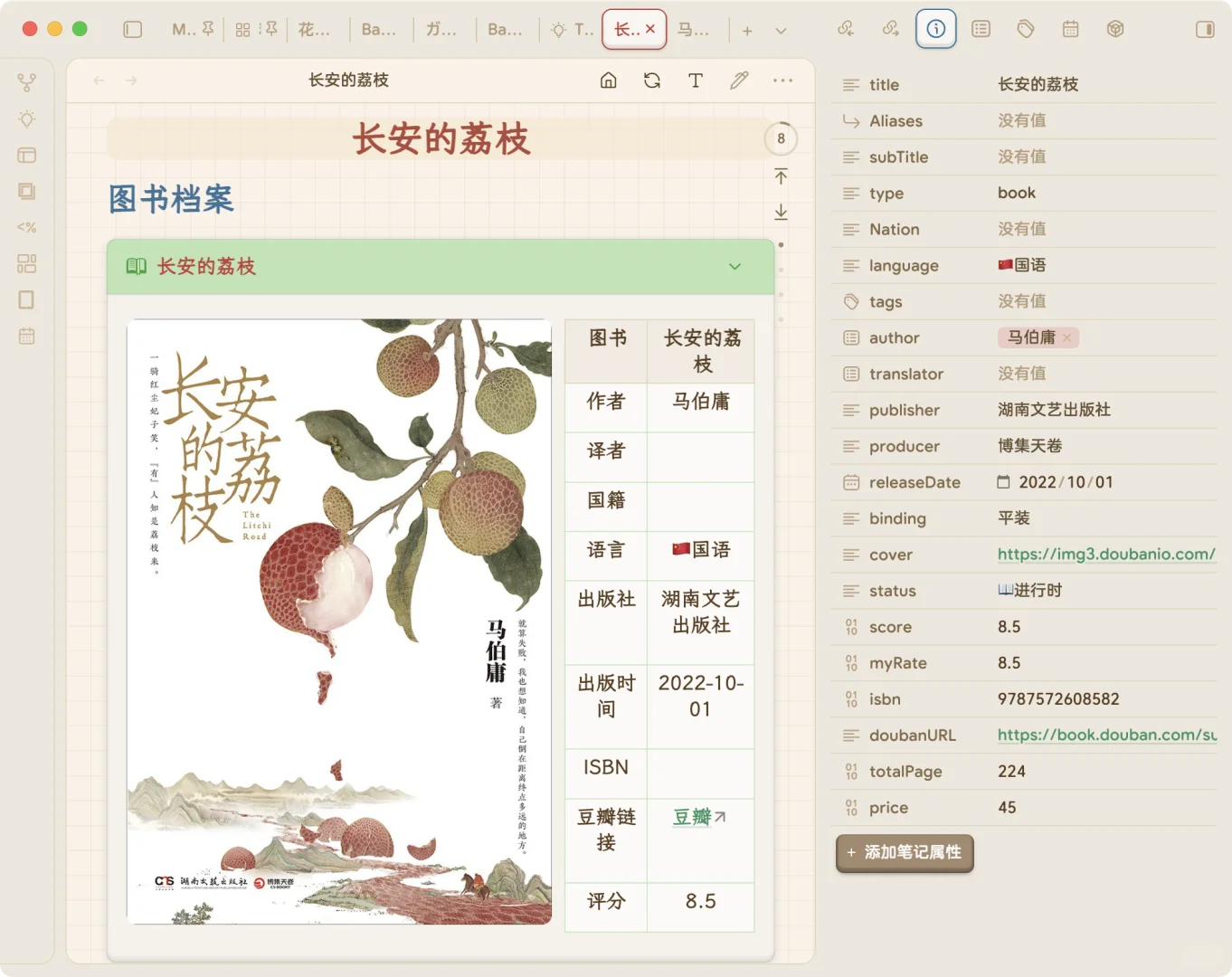Open the source control graph icon in left ribbon
Image resolution: width=1232 pixels, height=977 pixels.
pyautogui.click(x=27, y=83)
